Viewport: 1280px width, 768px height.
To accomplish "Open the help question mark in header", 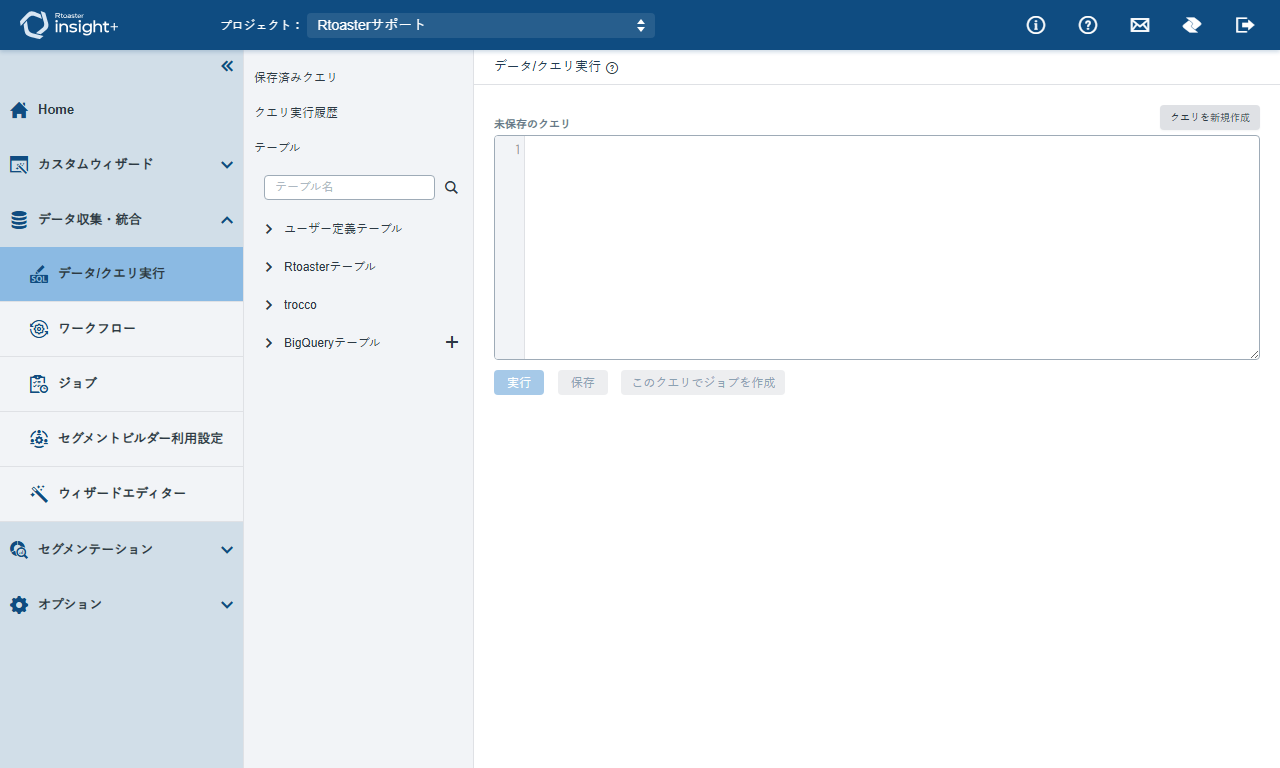I will coord(1088,25).
